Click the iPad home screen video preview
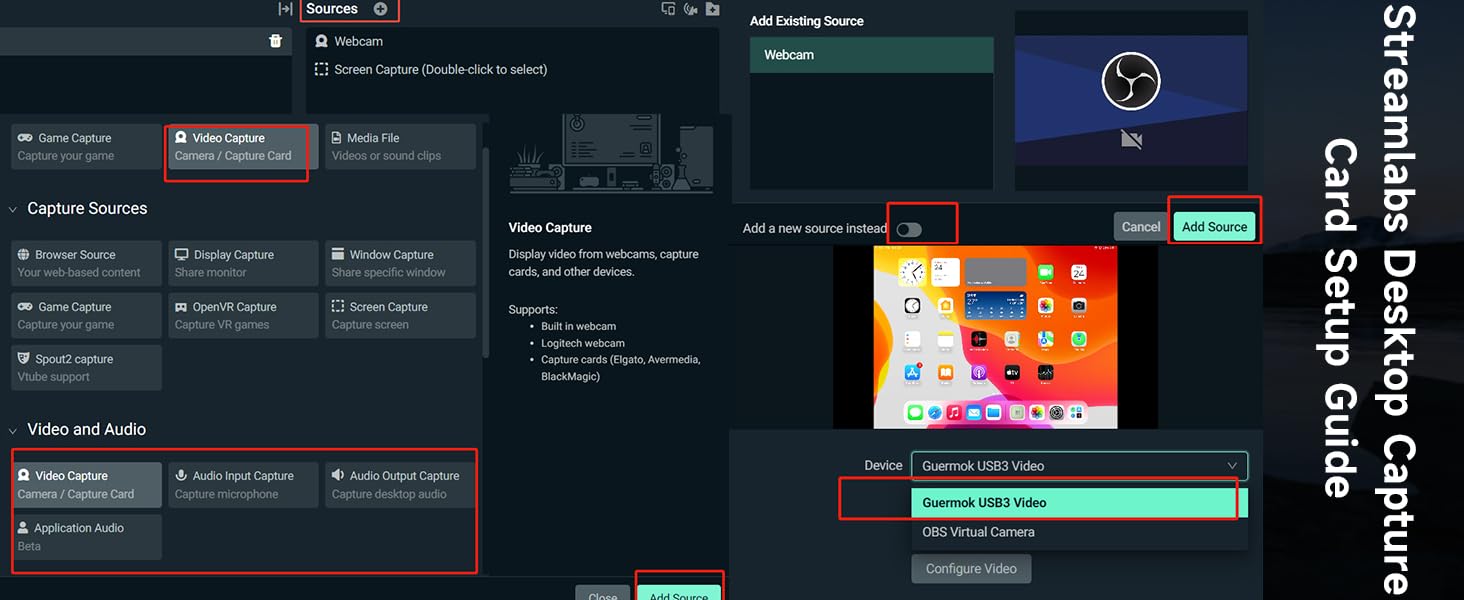Viewport: 1464px width, 600px height. point(995,337)
